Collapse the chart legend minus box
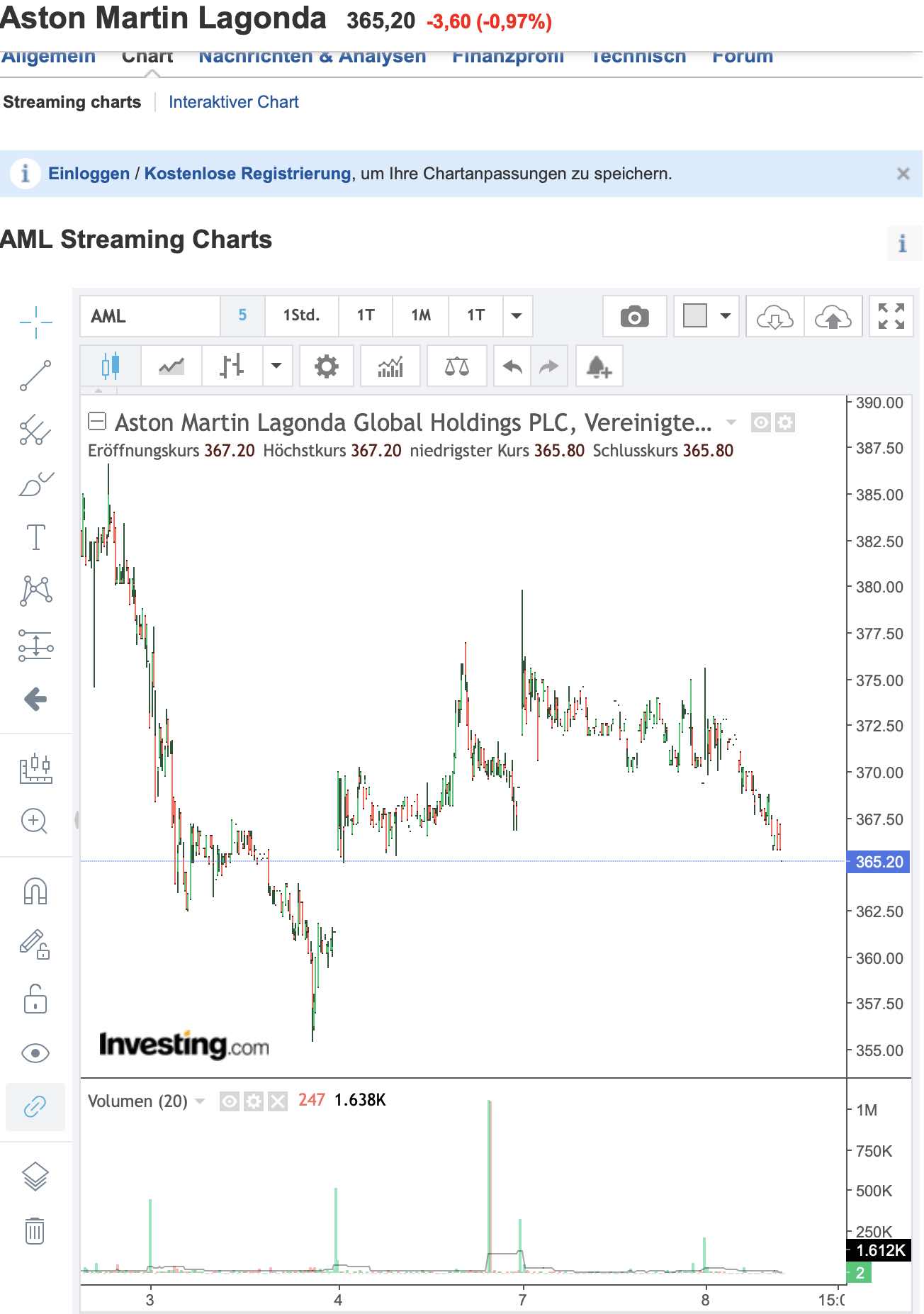 (x=97, y=422)
